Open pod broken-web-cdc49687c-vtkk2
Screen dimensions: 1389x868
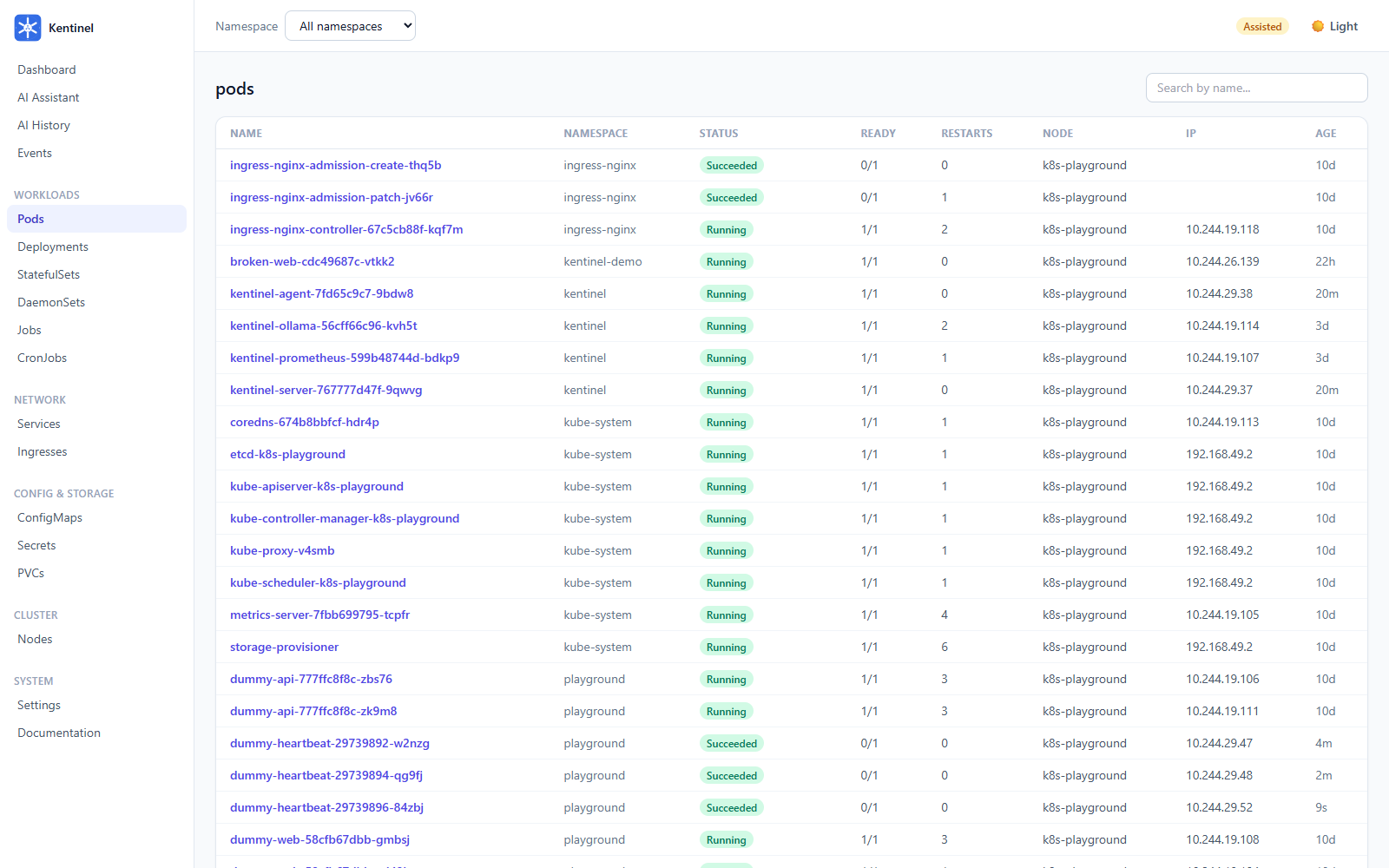(x=312, y=261)
